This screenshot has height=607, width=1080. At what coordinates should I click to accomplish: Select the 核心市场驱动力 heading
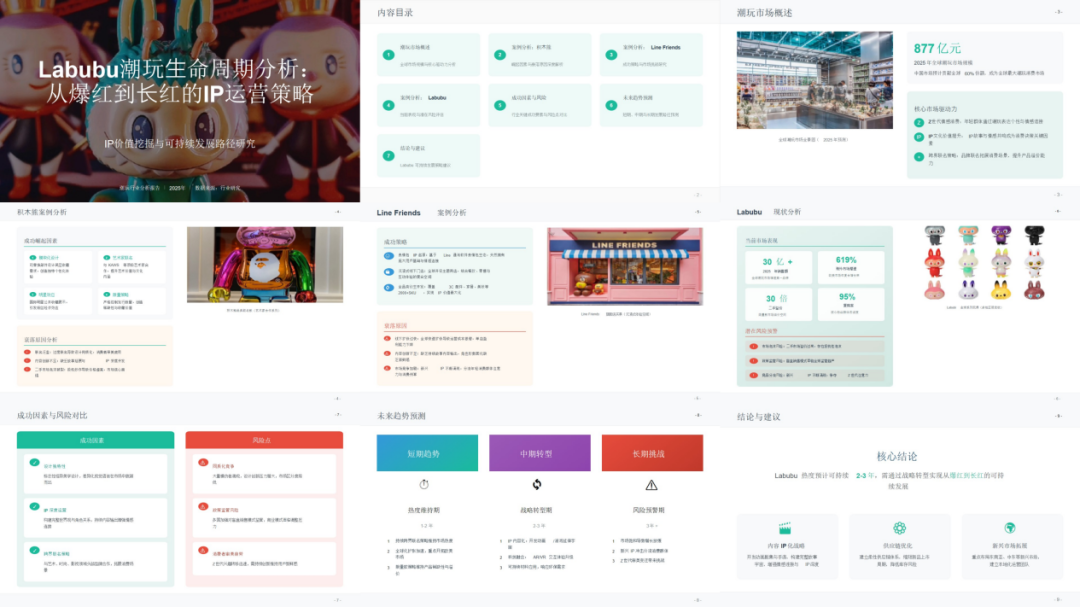tap(935, 109)
